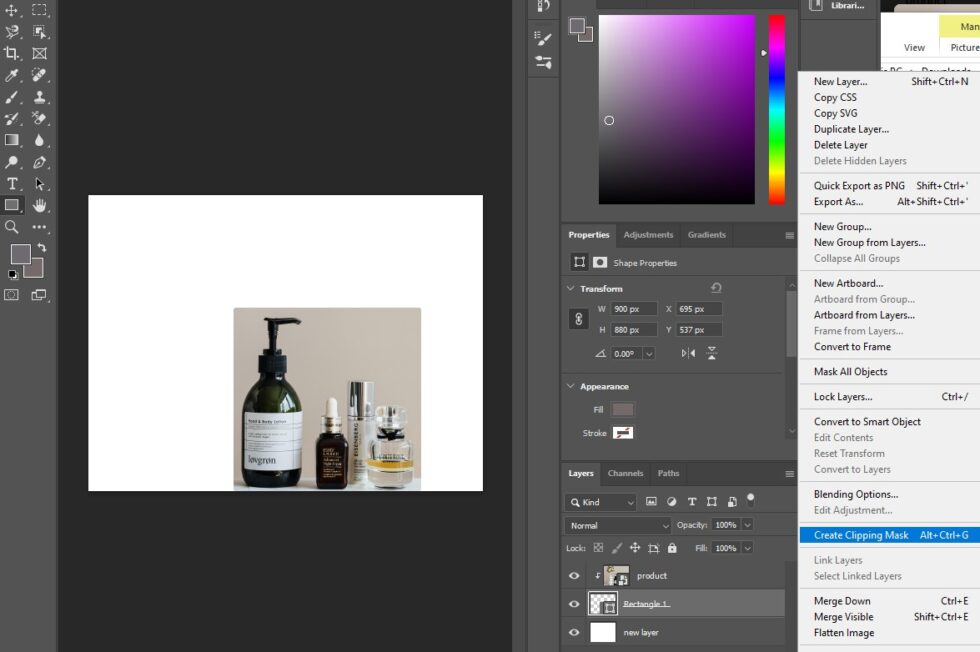Select the Zoom tool
Image resolution: width=980 pixels, height=652 pixels.
coord(12,227)
